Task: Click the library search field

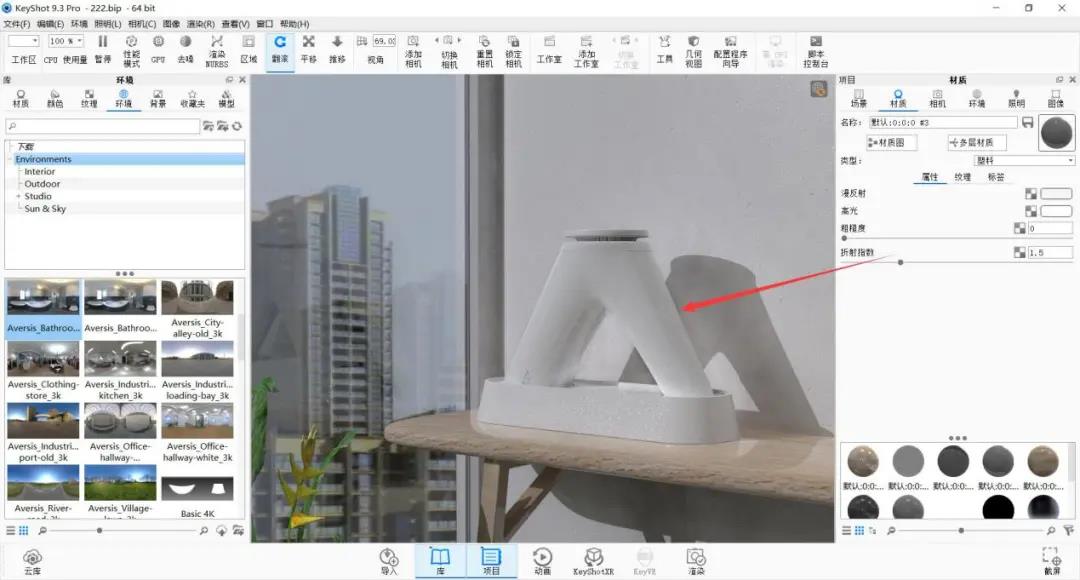Action: click(x=103, y=126)
